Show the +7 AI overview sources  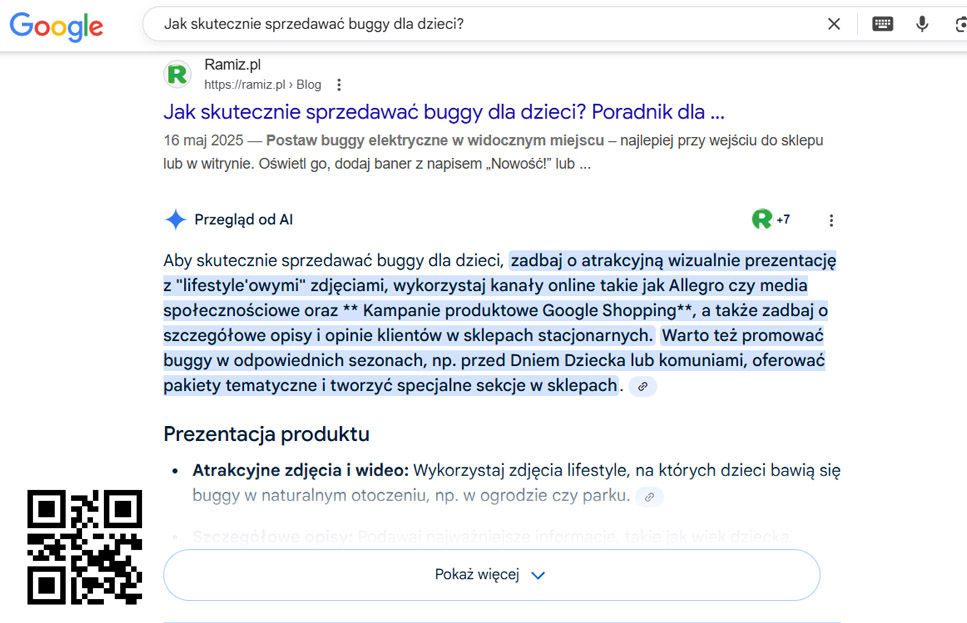pyautogui.click(x=771, y=220)
